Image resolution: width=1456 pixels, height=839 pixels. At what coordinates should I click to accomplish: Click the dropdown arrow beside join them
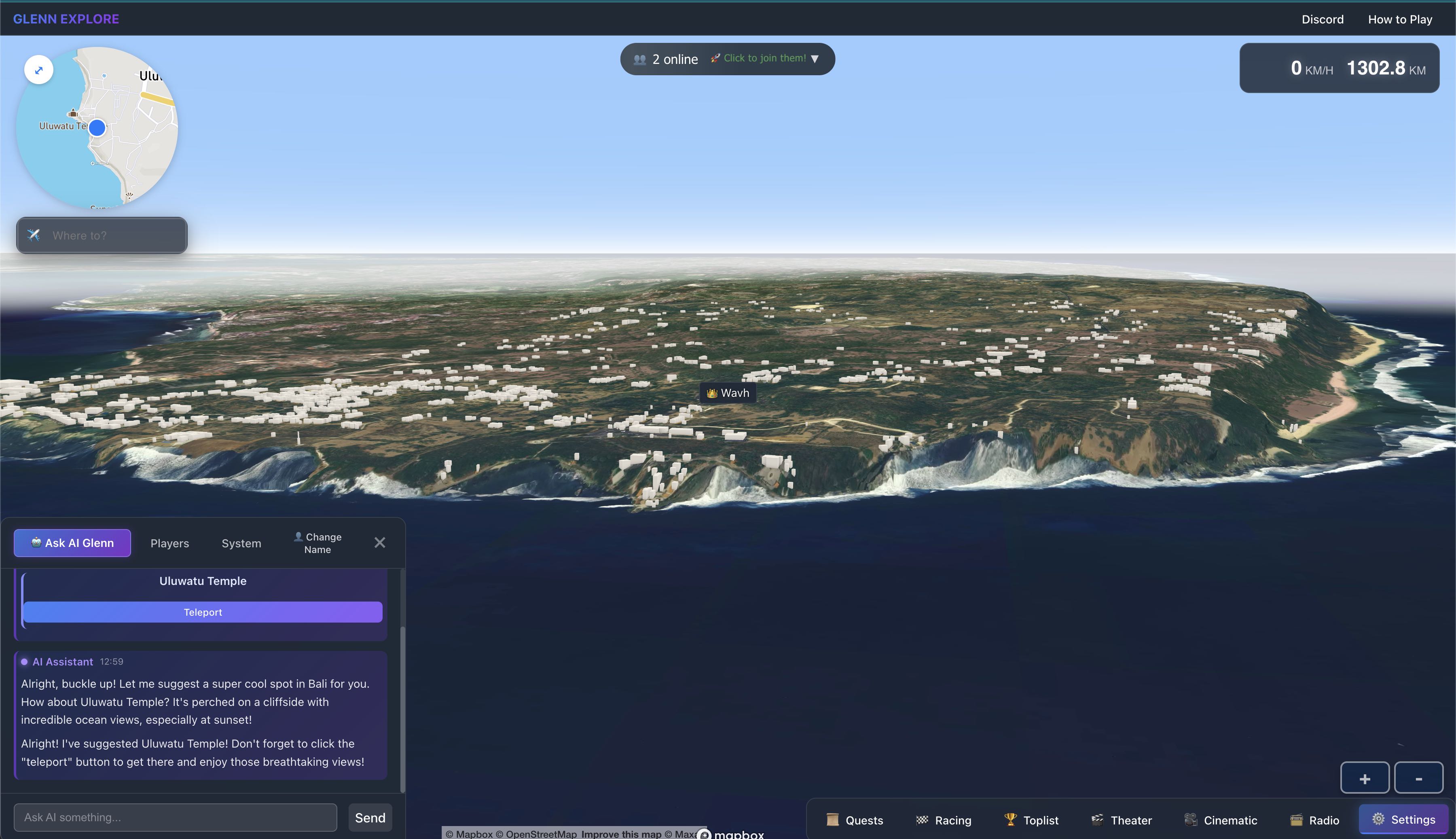coord(815,59)
